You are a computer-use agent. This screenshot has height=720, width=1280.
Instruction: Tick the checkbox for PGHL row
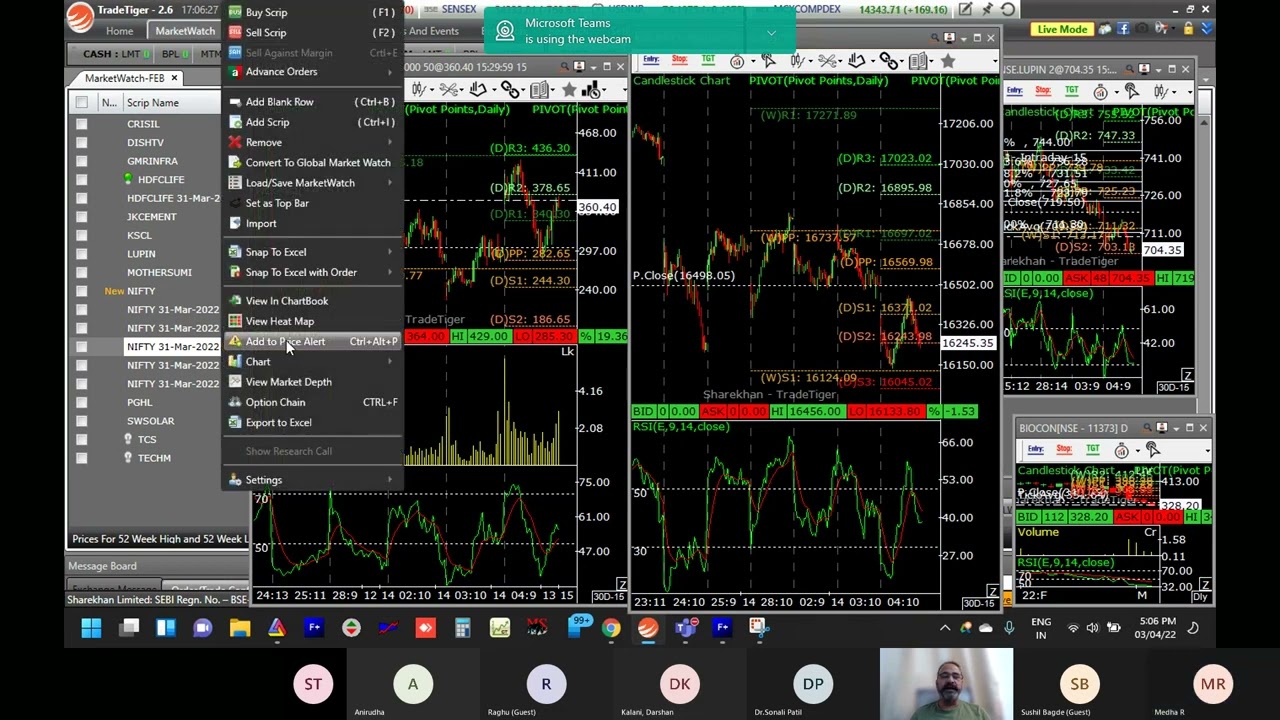[x=82, y=402]
